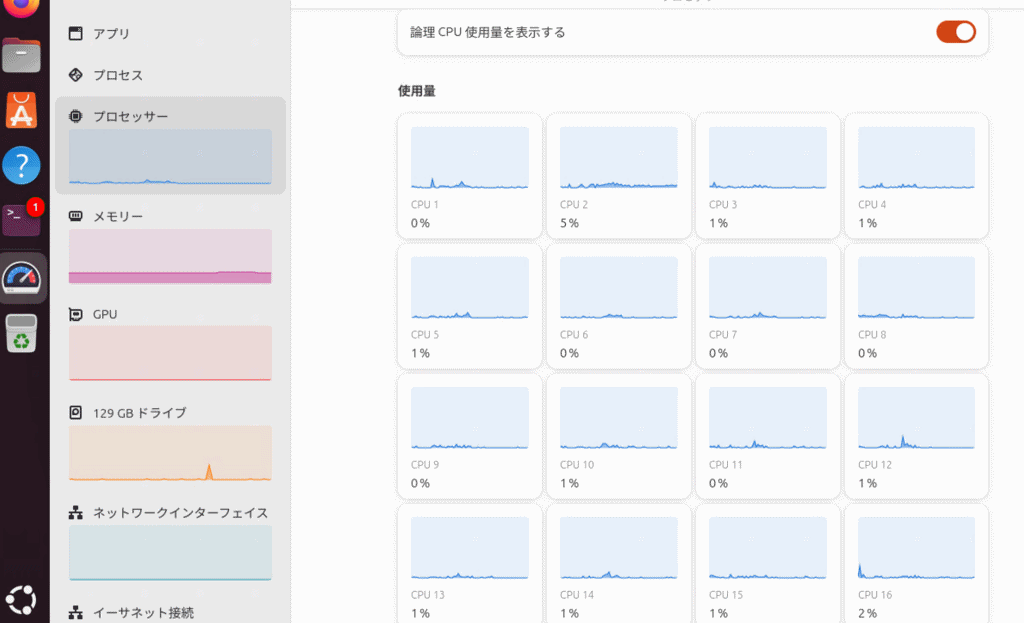Show applications with the Ubuntu logo button
This screenshot has height=623, width=1024.
tap(22, 600)
